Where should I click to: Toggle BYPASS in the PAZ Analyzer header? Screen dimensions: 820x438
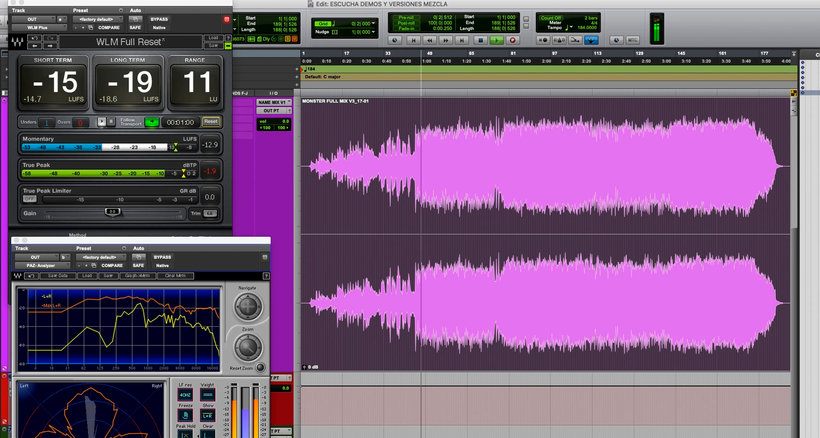click(162, 257)
